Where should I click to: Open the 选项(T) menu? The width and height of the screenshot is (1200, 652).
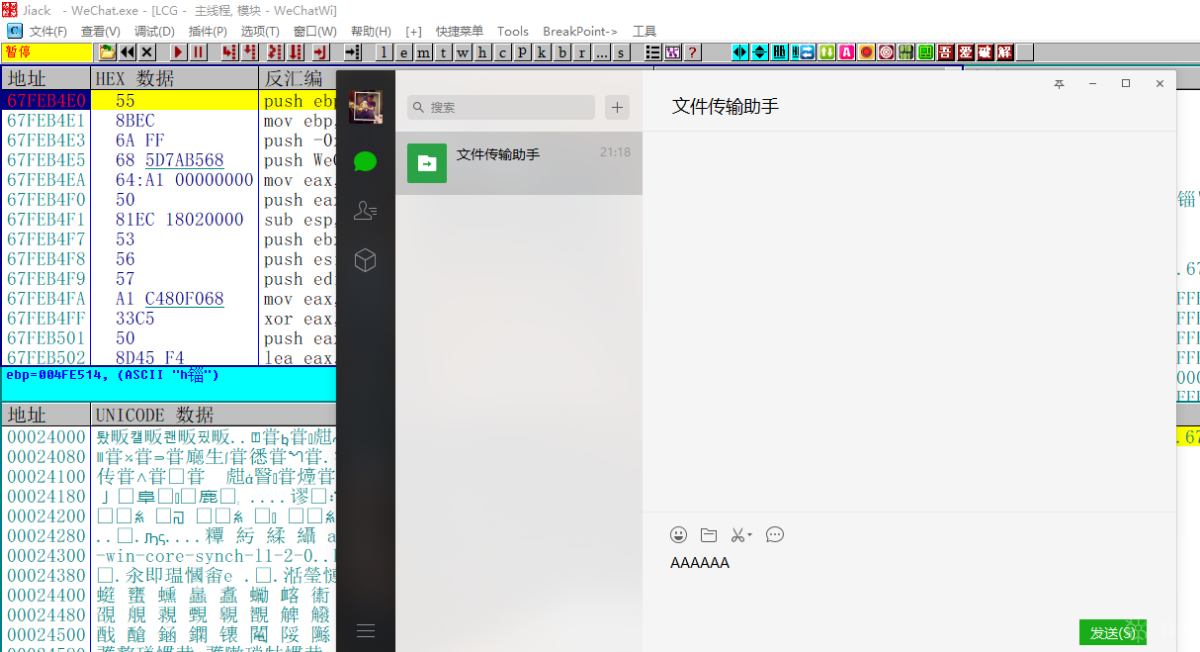pyautogui.click(x=259, y=31)
